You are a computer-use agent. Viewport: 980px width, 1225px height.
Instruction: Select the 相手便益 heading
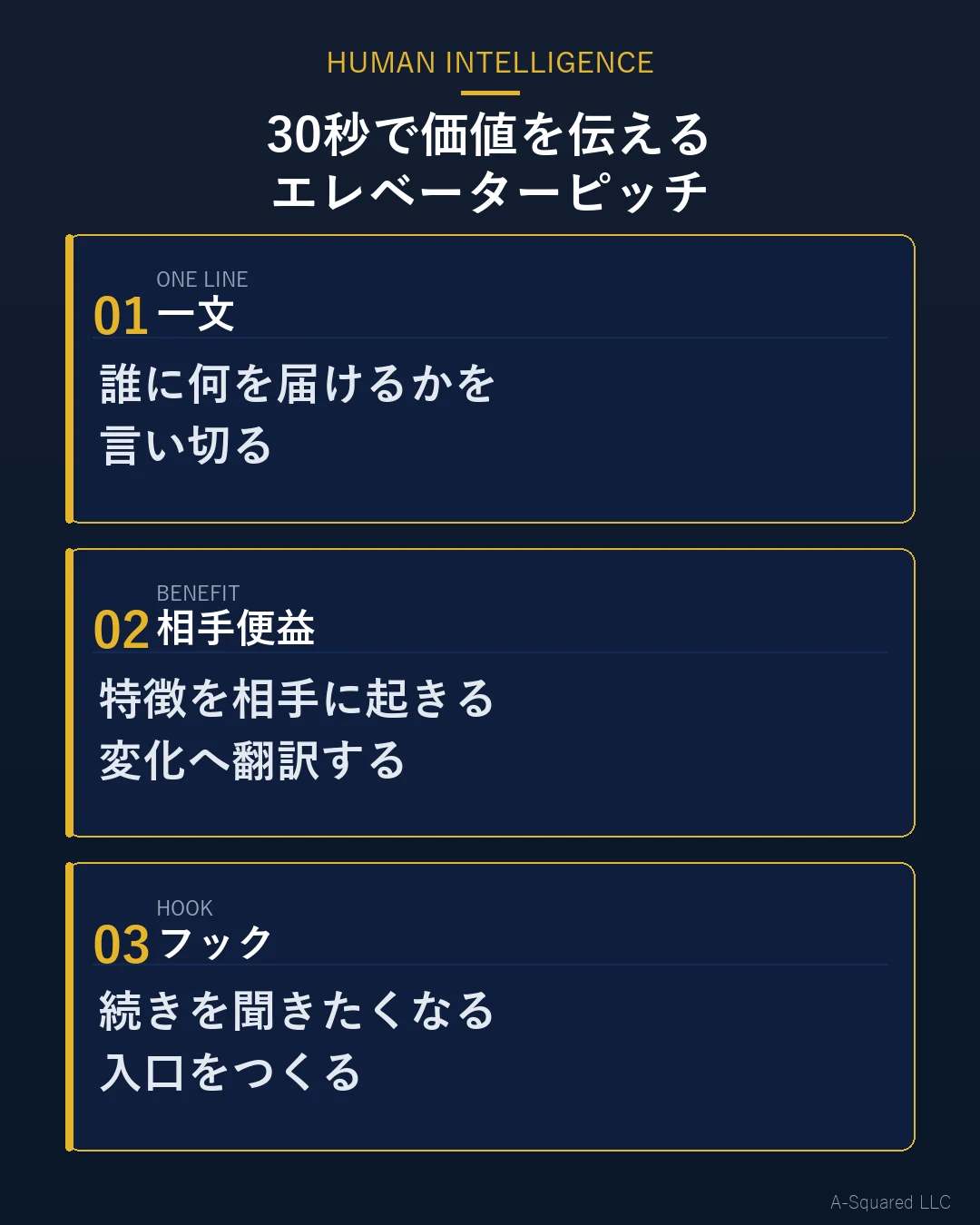[x=236, y=628]
